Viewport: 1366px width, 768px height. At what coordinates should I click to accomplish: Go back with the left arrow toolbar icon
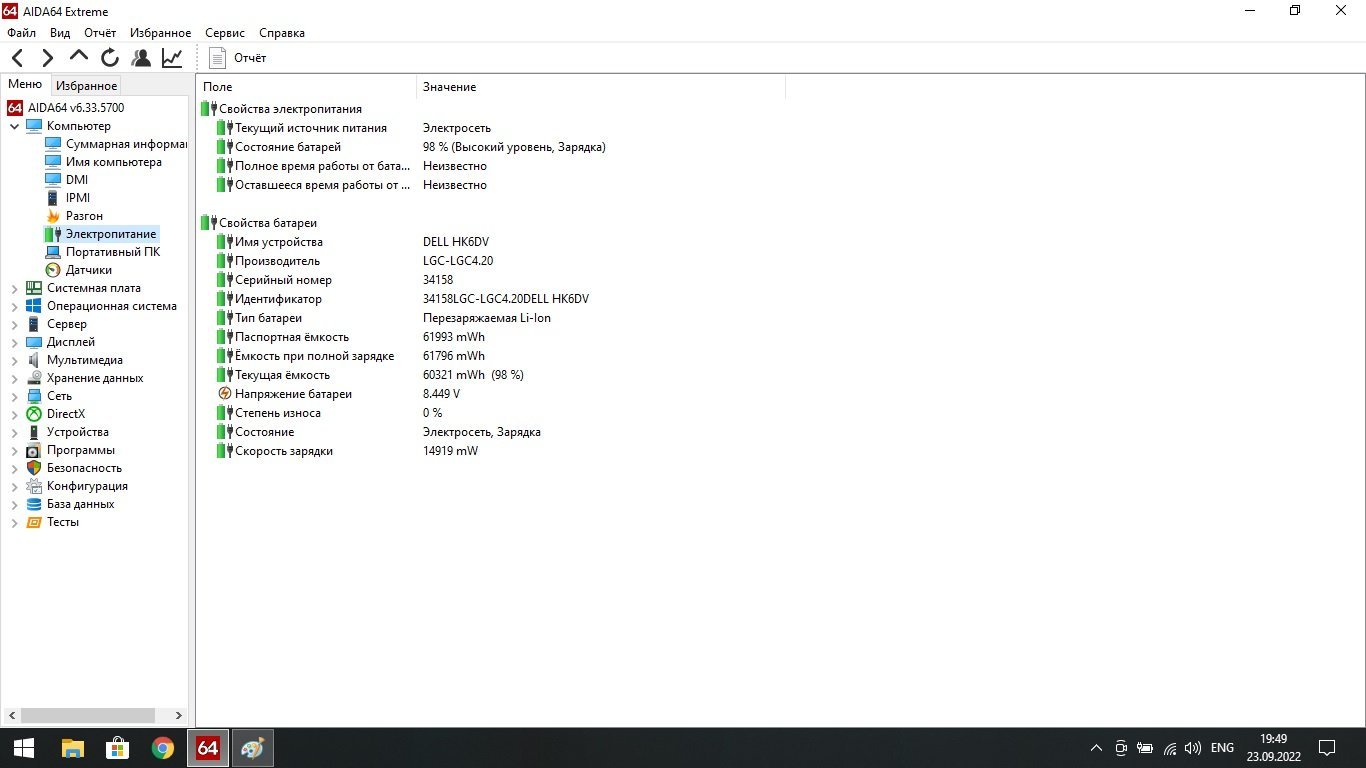pos(18,58)
